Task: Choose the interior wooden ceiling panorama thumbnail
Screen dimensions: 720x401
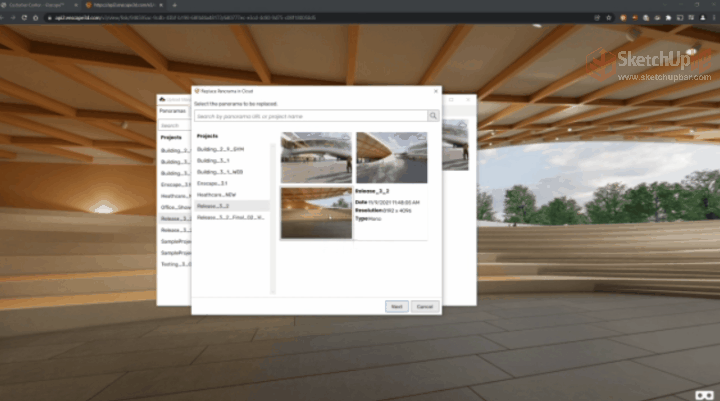Action: click(x=316, y=213)
